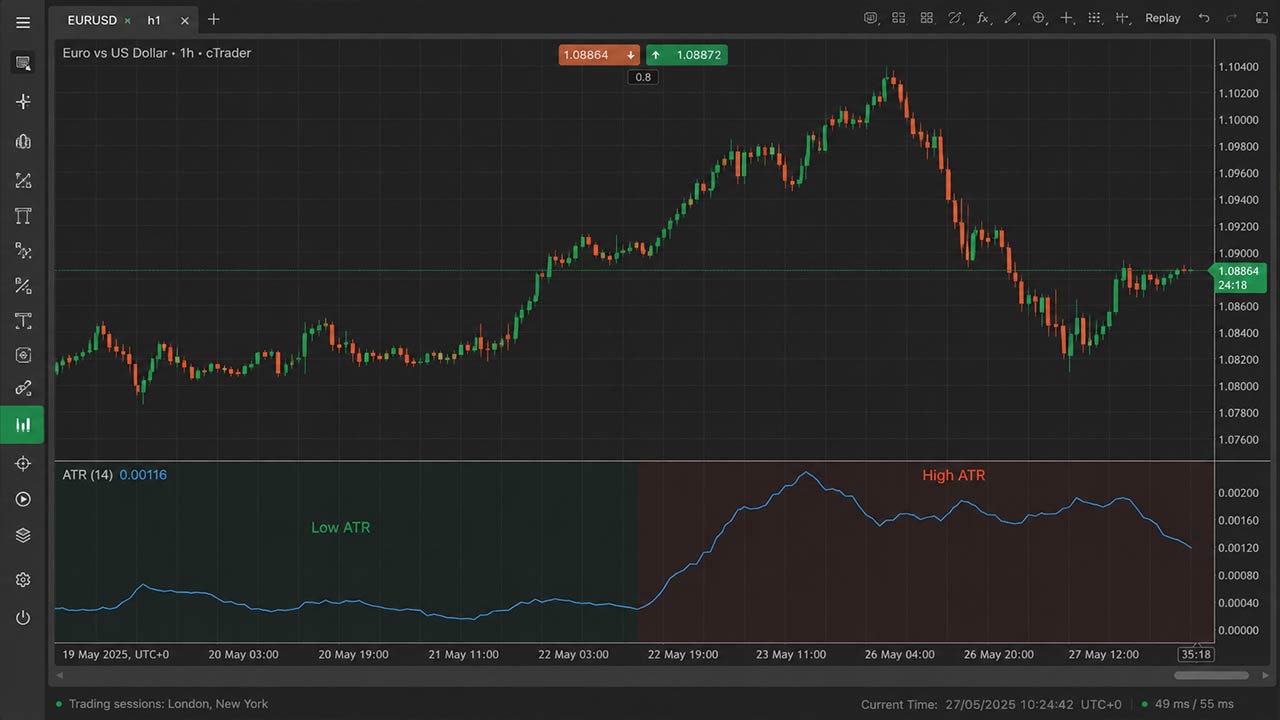Open the chat-bubble chart icon dropdown

[x=871, y=18]
